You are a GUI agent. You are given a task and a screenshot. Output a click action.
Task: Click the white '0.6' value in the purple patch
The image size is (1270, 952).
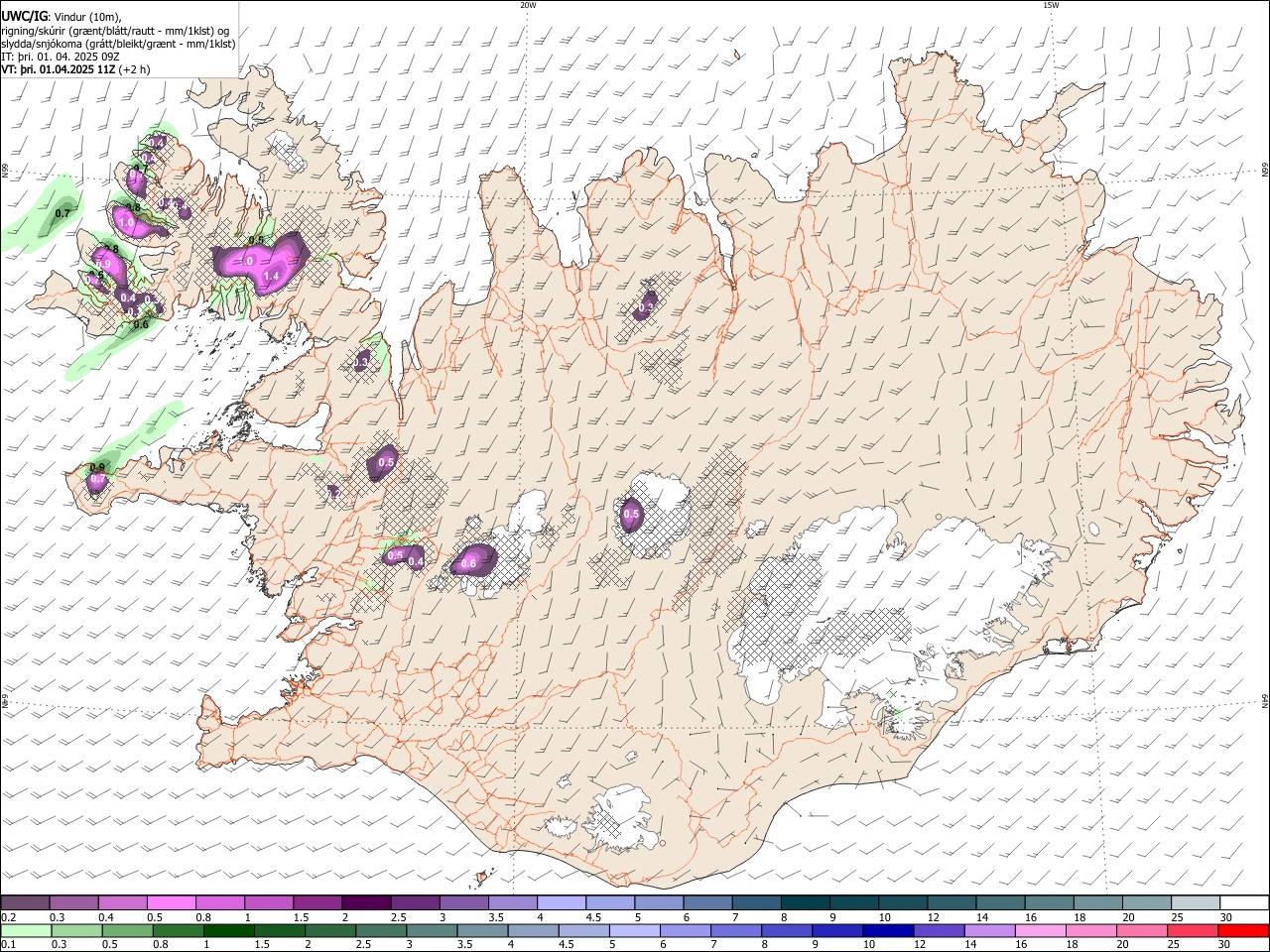pyautogui.click(x=469, y=563)
